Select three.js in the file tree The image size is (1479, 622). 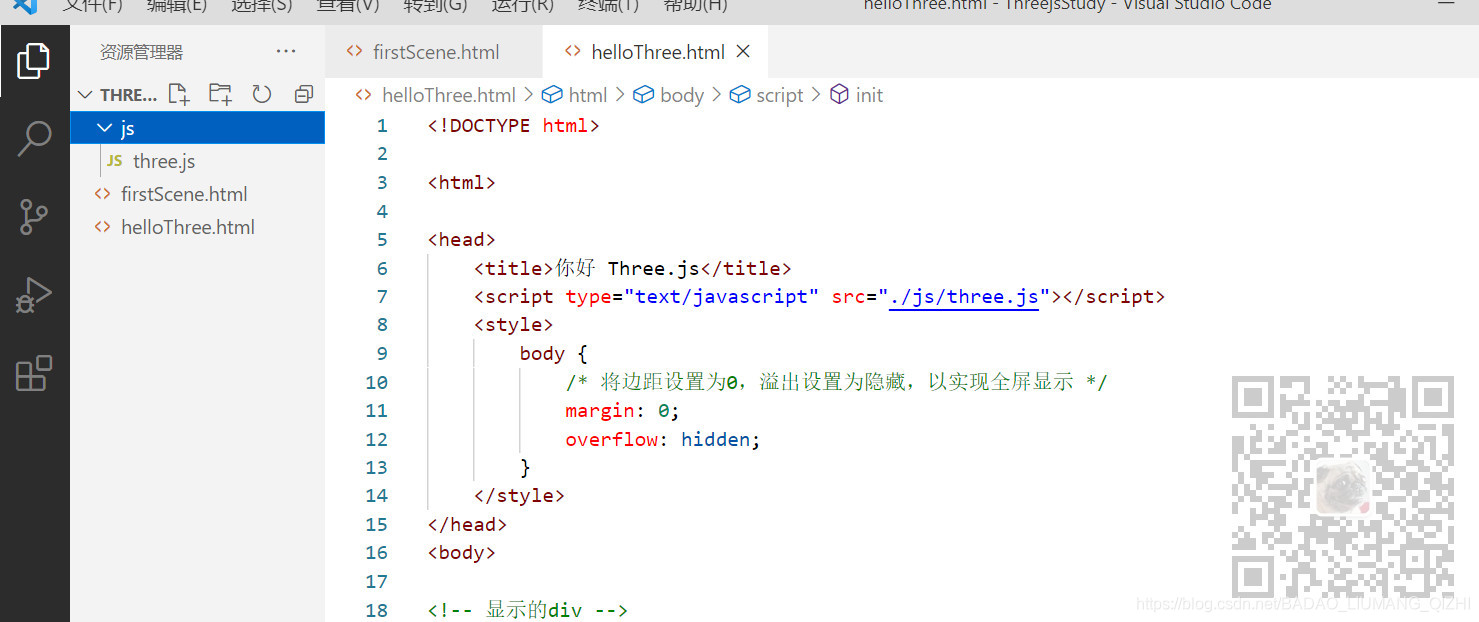point(163,161)
